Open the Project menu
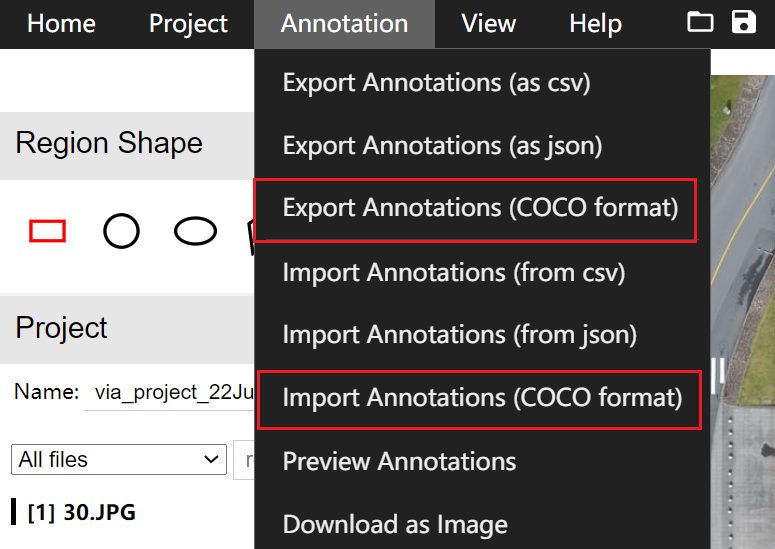The image size is (775, 549). click(188, 23)
